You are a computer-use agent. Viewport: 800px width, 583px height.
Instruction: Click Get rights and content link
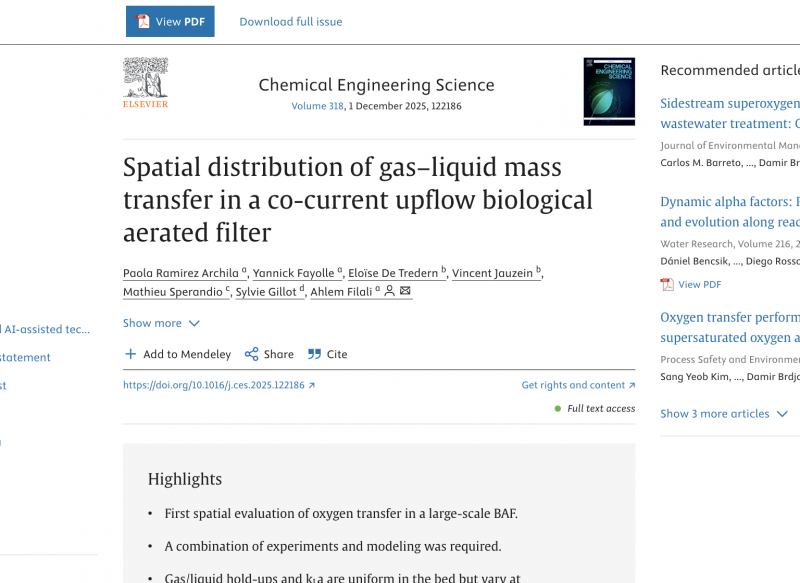tap(577, 385)
